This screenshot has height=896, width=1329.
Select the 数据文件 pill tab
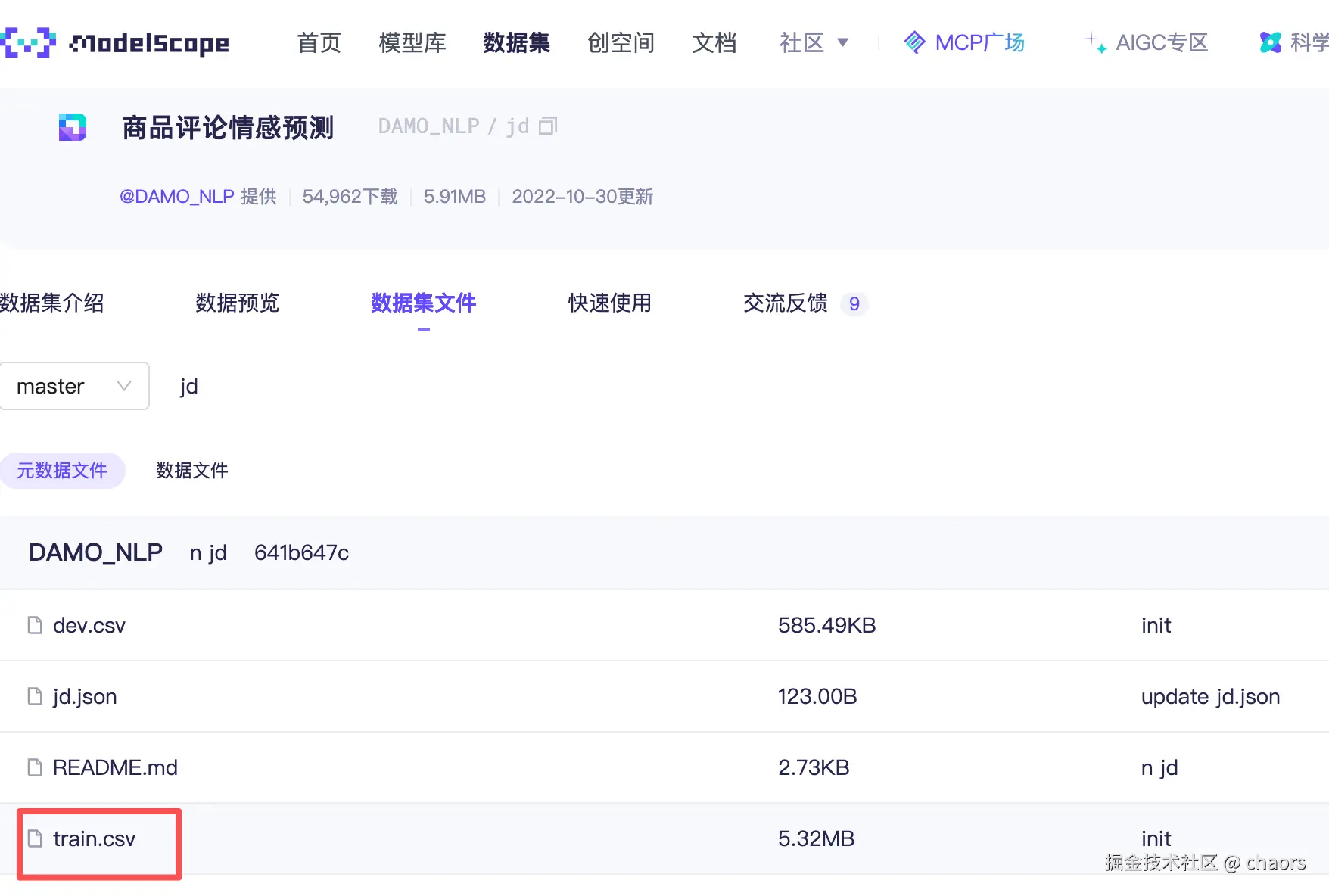pyautogui.click(x=192, y=470)
